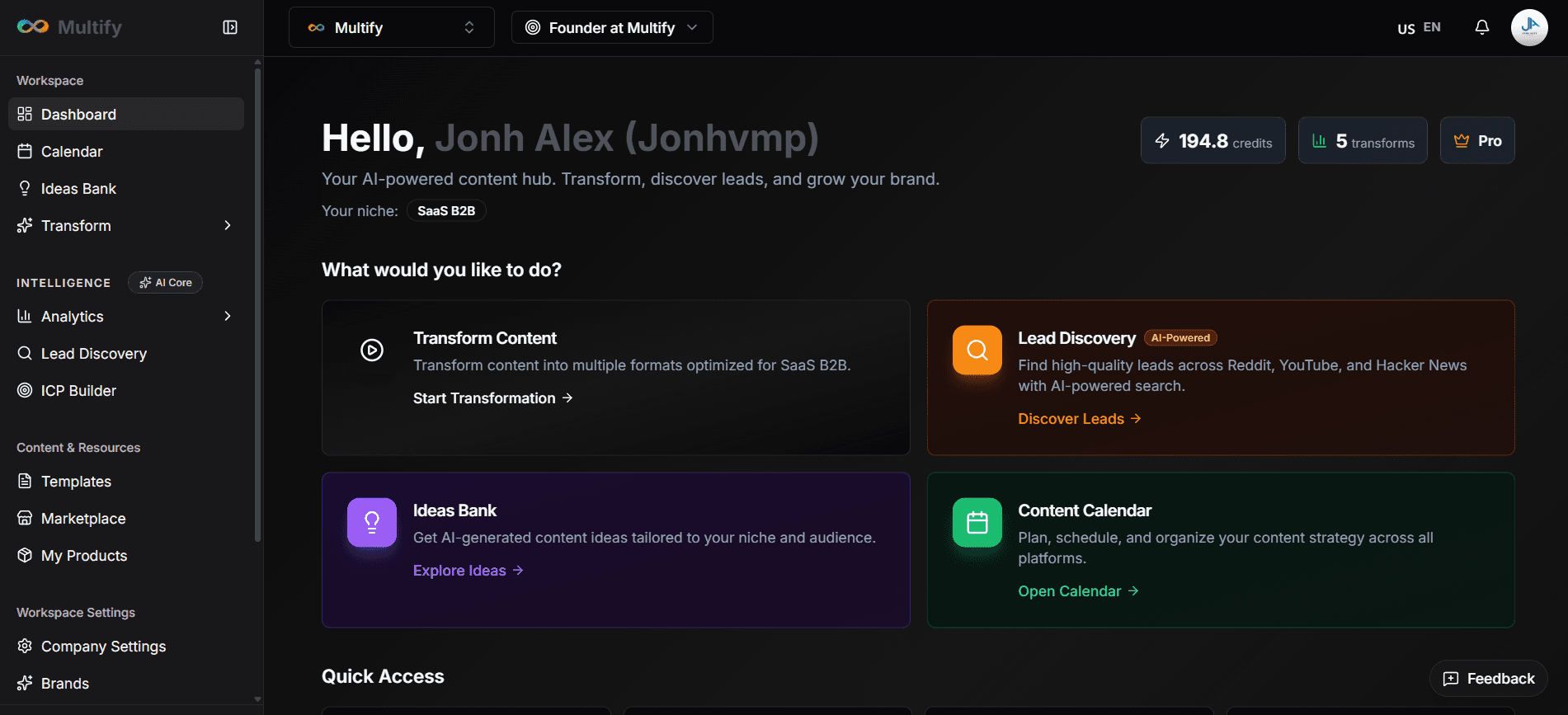Click the Open Calendar link
This screenshot has width=1568, height=715.
click(1079, 591)
